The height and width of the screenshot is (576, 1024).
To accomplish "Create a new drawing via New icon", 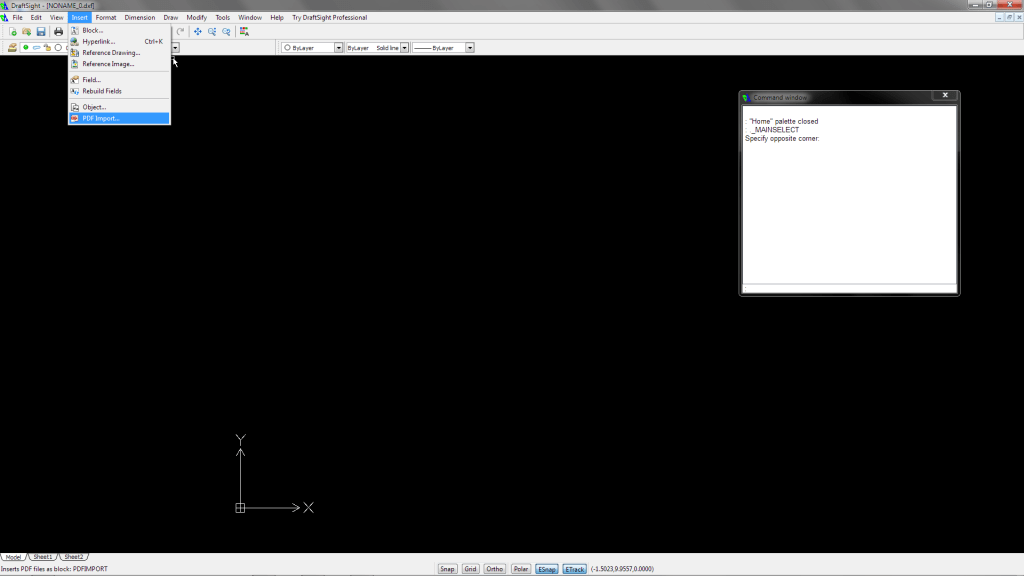I will coord(13,31).
